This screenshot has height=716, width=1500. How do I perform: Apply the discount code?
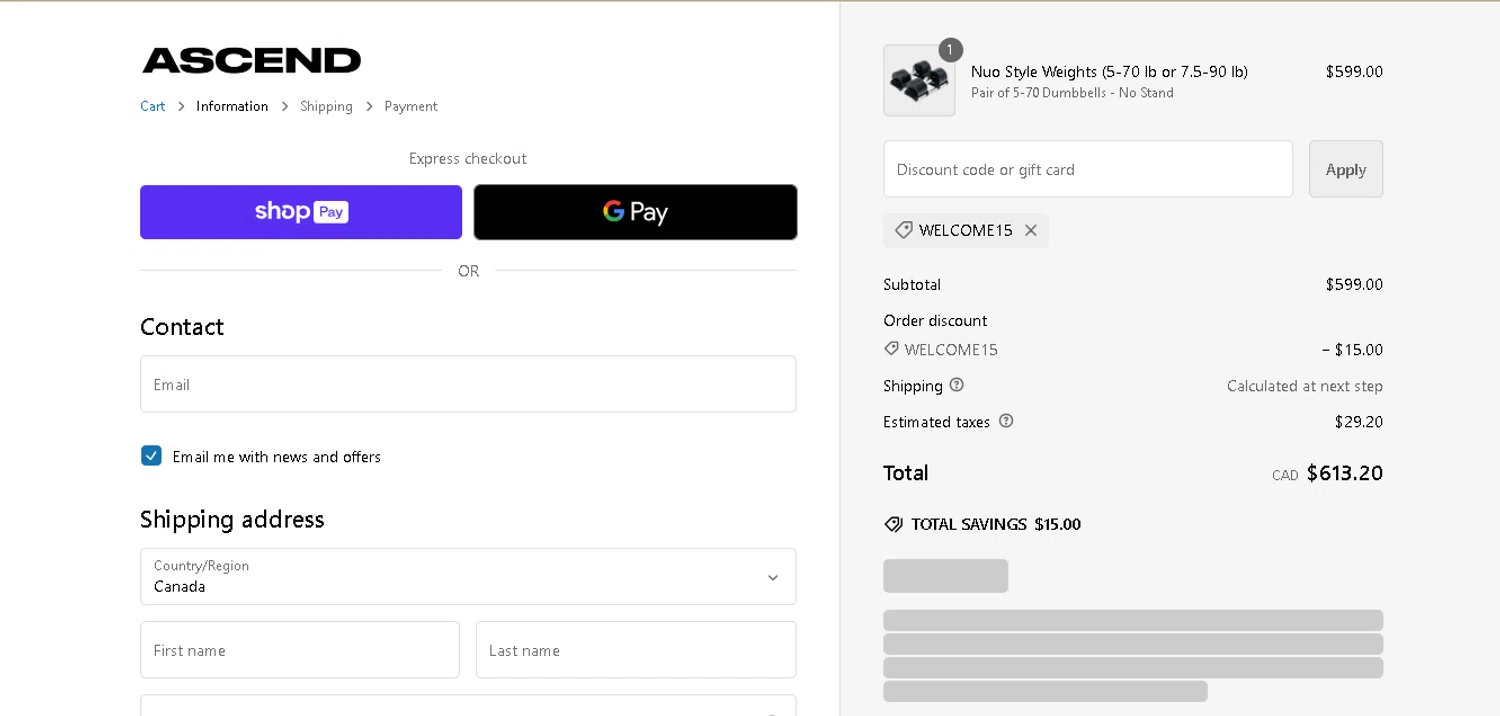pos(1345,169)
